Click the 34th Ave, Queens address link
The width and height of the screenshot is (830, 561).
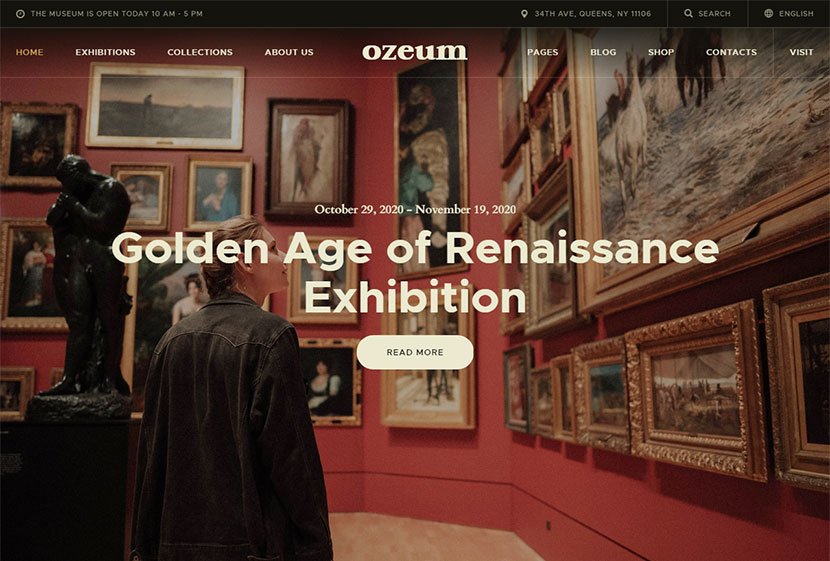click(x=592, y=14)
